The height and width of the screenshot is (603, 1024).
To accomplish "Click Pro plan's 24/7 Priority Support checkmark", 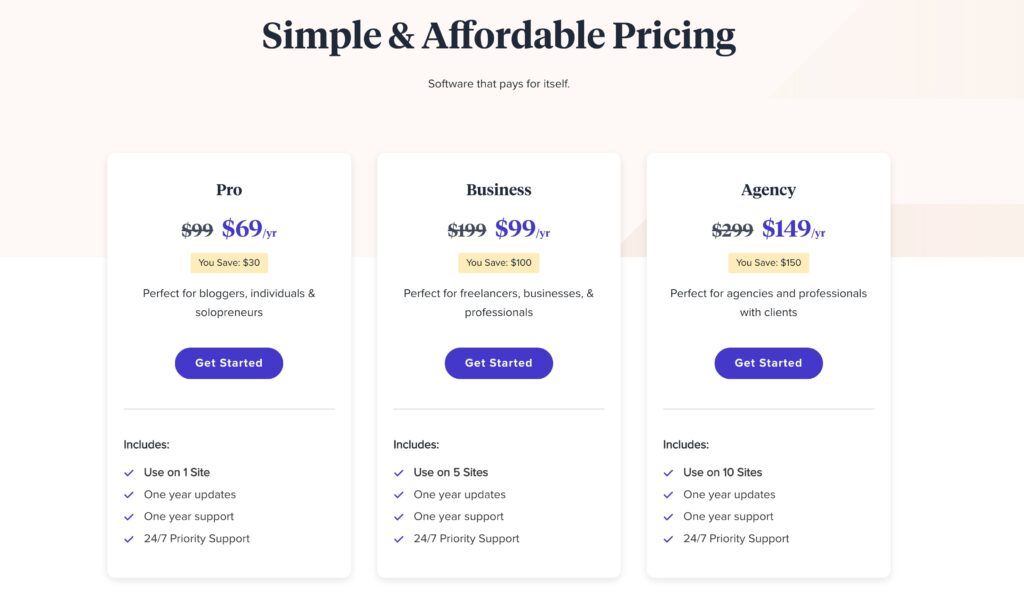I will click(129, 539).
